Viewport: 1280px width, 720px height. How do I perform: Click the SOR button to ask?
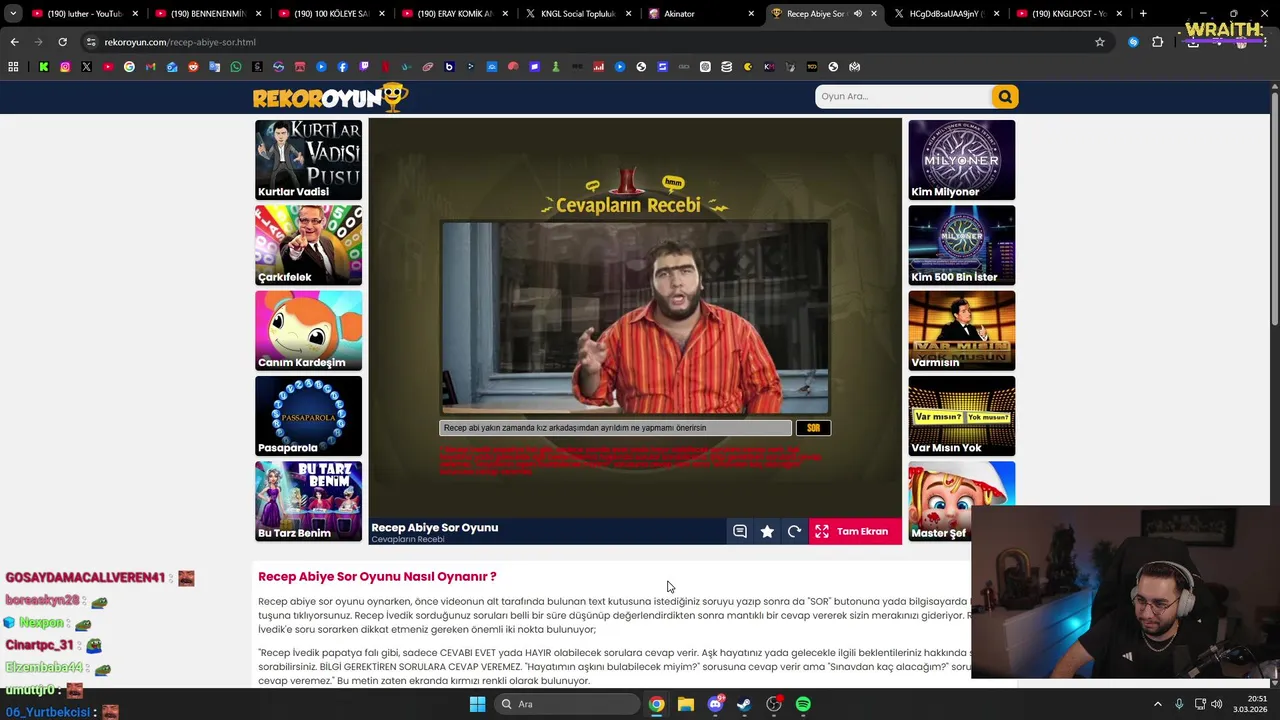point(813,428)
